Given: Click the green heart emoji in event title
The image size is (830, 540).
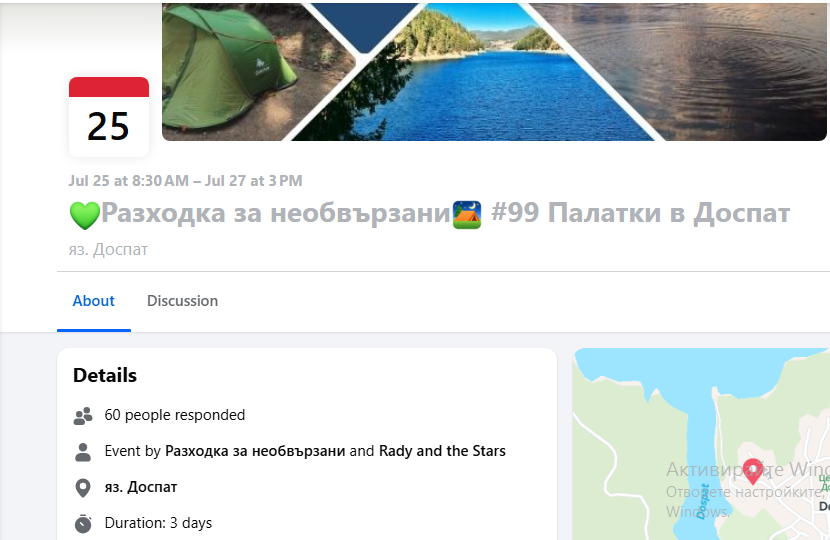Looking at the screenshot, I should tap(85, 215).
